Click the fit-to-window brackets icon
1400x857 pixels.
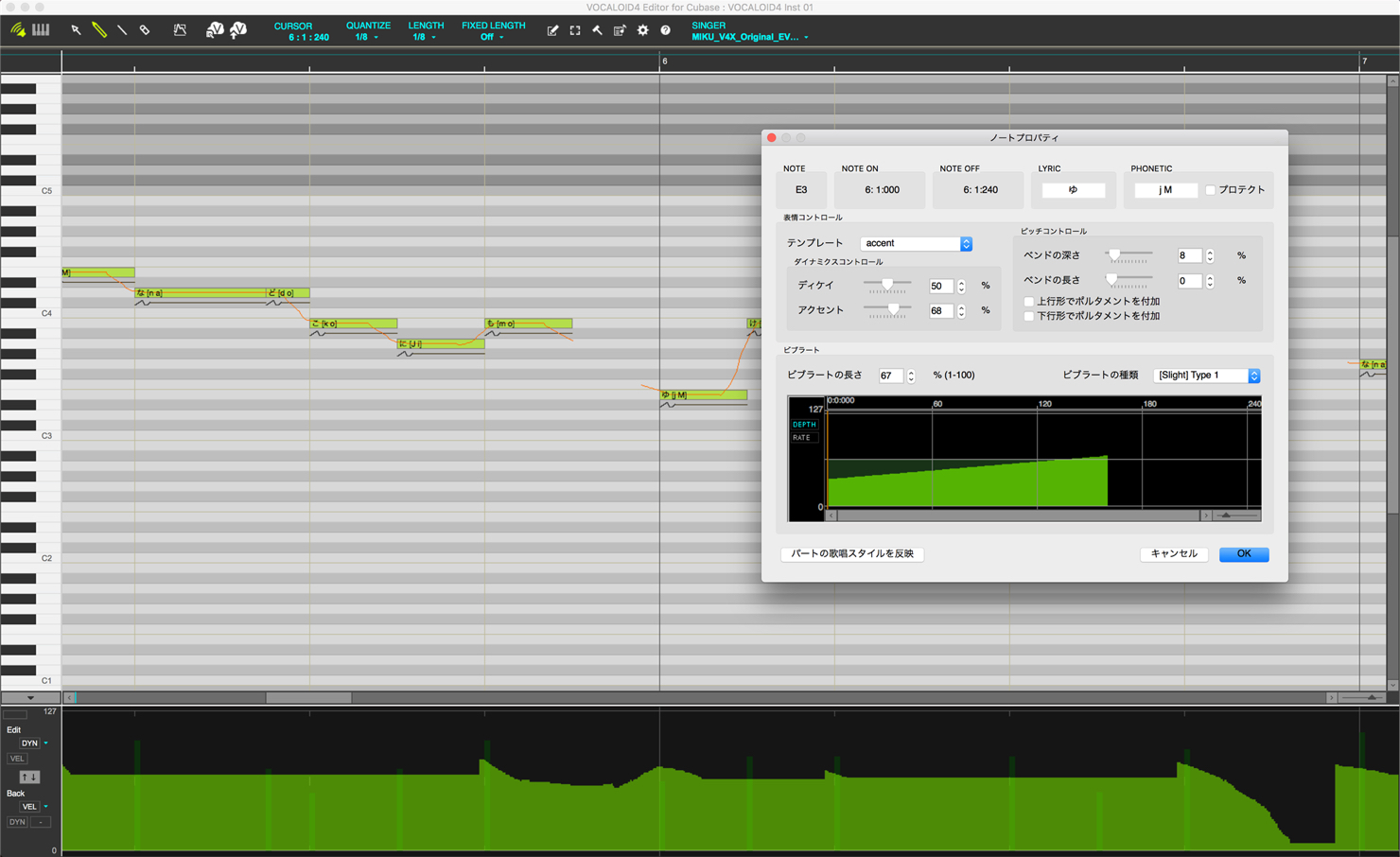point(575,31)
